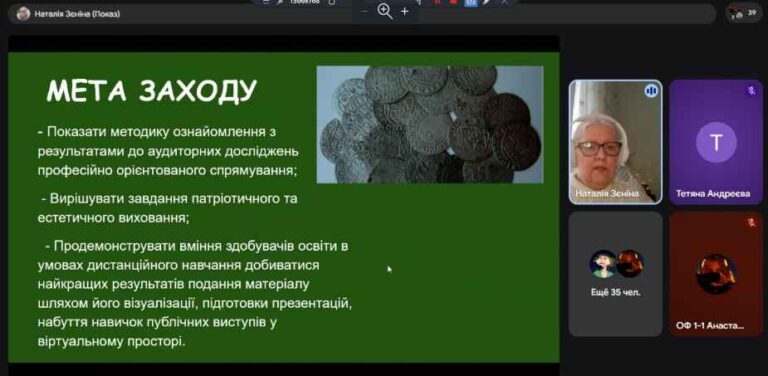Select Наталія Зєніна video tile
The height and width of the screenshot is (376, 768).
click(x=615, y=141)
